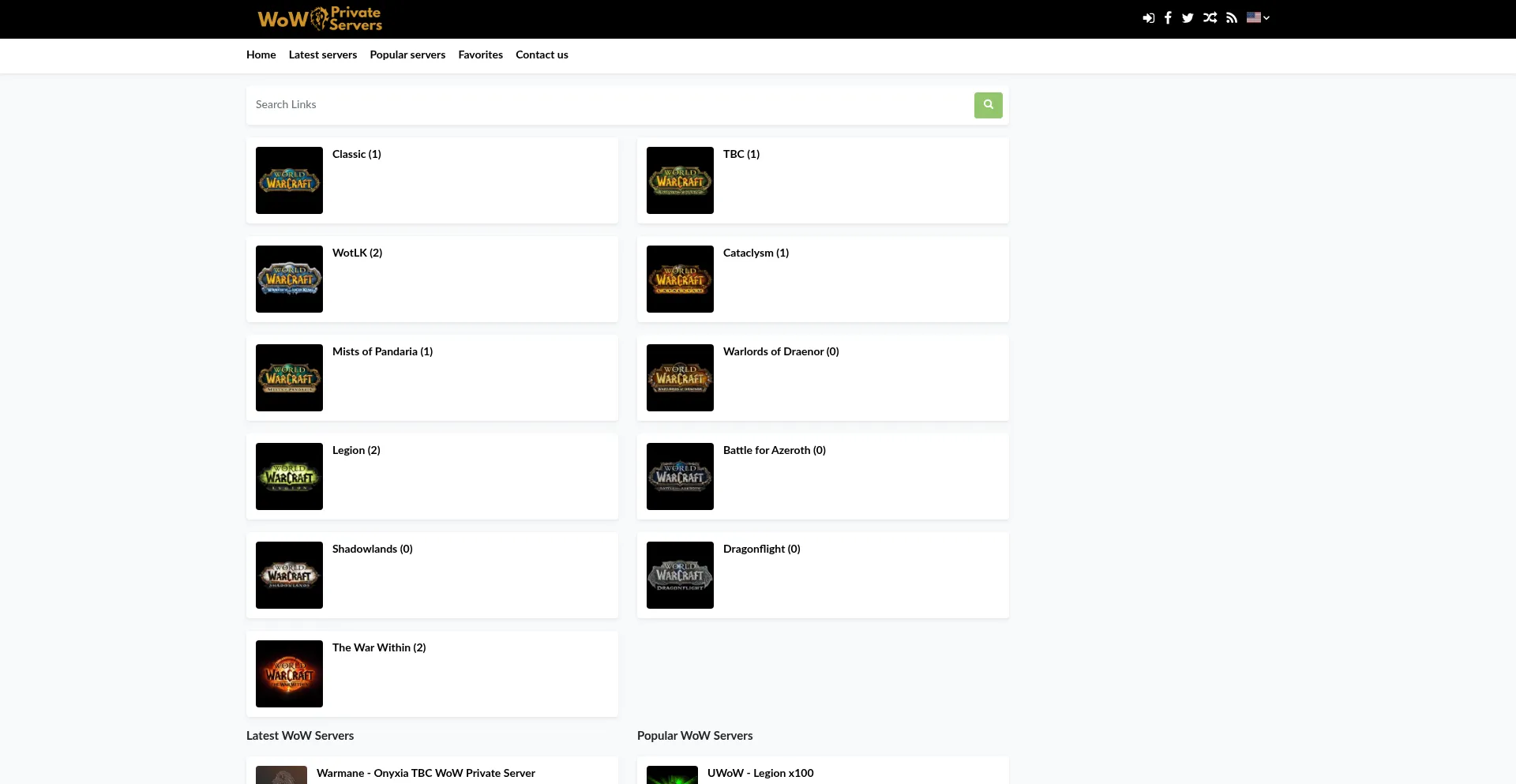Open the Cataclysm (1) category link
Image resolution: width=1516 pixels, height=784 pixels.
(756, 253)
